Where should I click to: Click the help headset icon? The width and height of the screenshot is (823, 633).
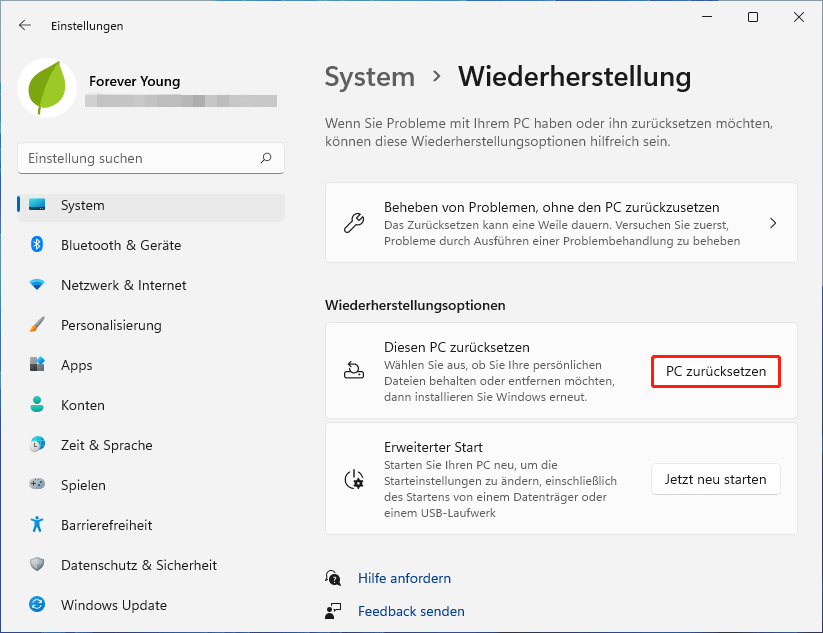tap(333, 578)
